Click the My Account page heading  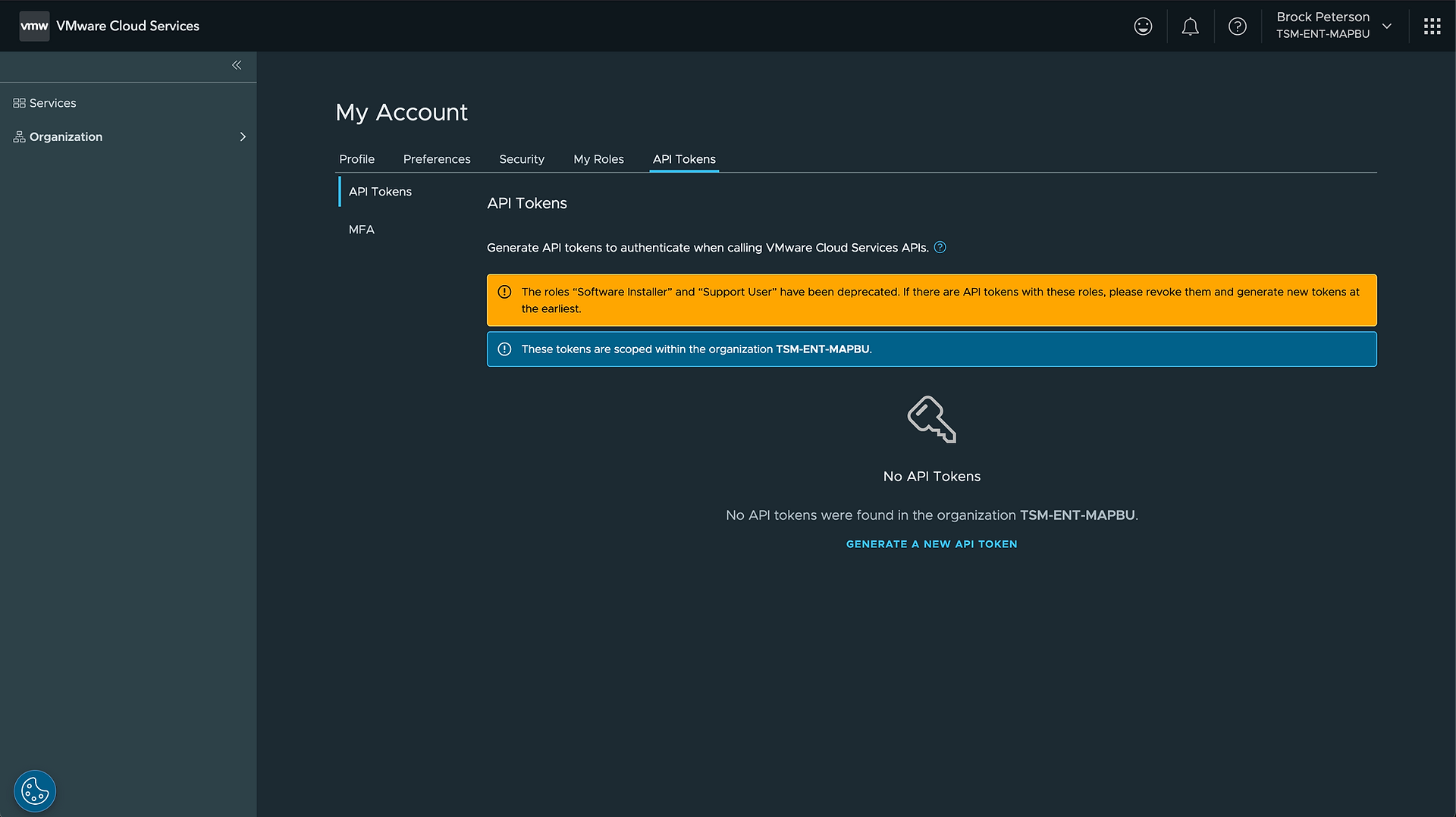tap(402, 112)
